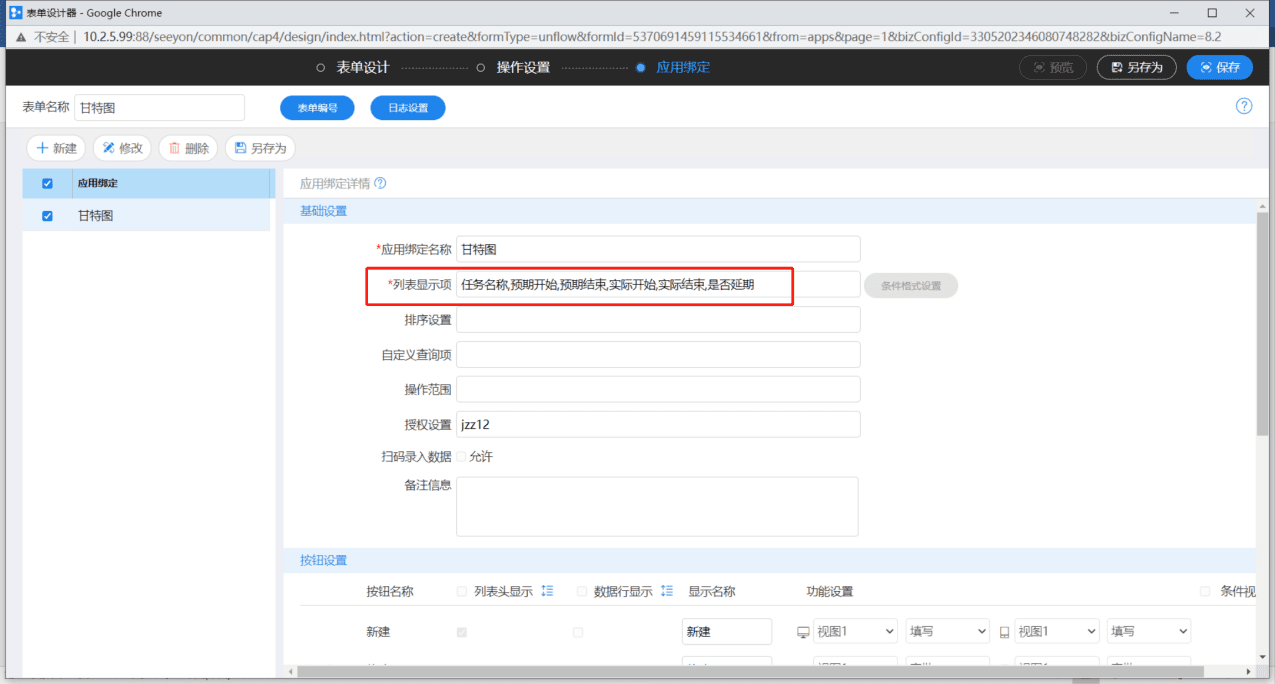Click the scroll-down arrow of vertical scrollbar
1275x684 pixels.
click(1263, 657)
